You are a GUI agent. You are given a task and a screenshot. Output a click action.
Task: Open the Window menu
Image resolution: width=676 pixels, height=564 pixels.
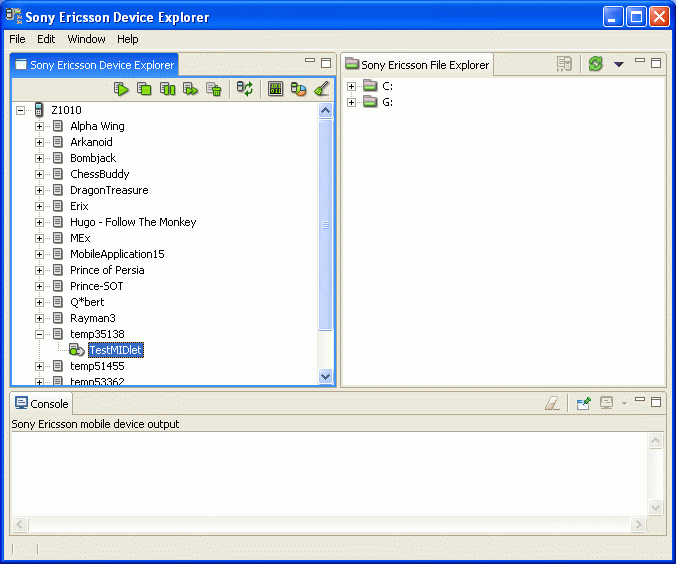pyautogui.click(x=86, y=39)
